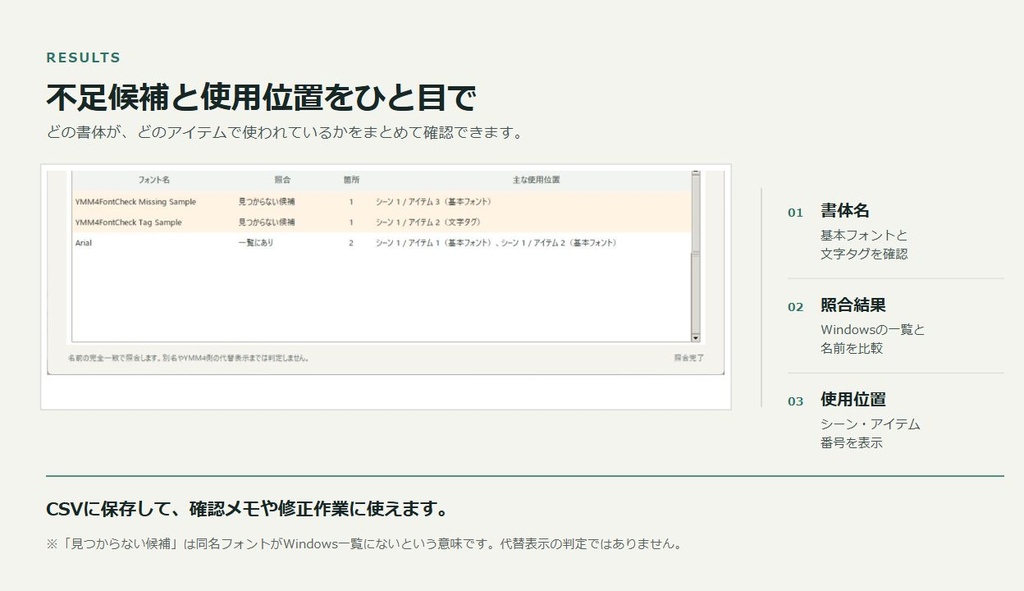
Task: Click the 不足候補と使用位置をひと目で heading
Action: coord(261,97)
